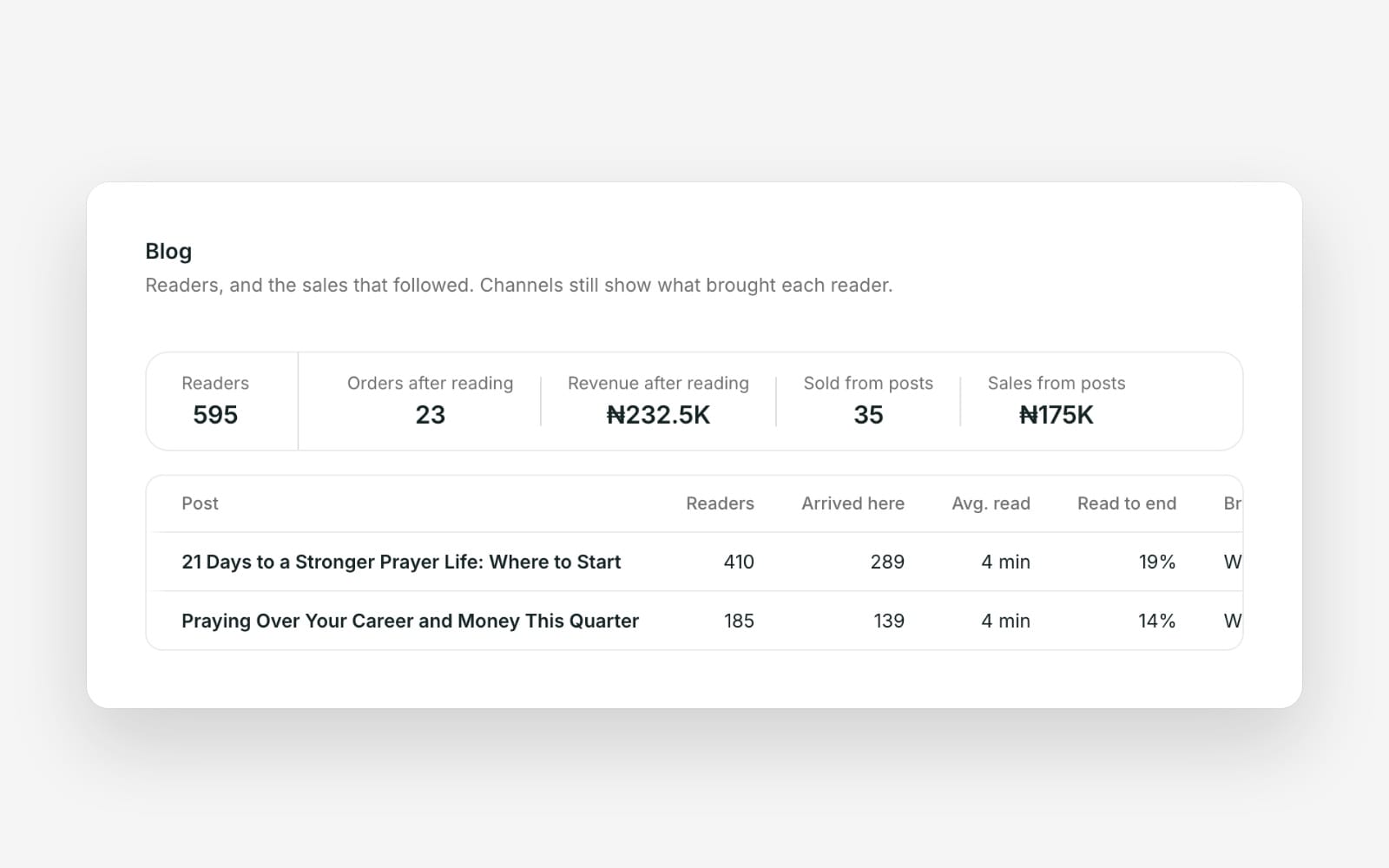The width and height of the screenshot is (1389, 868).
Task: Click the Orders after reading label
Action: (430, 383)
